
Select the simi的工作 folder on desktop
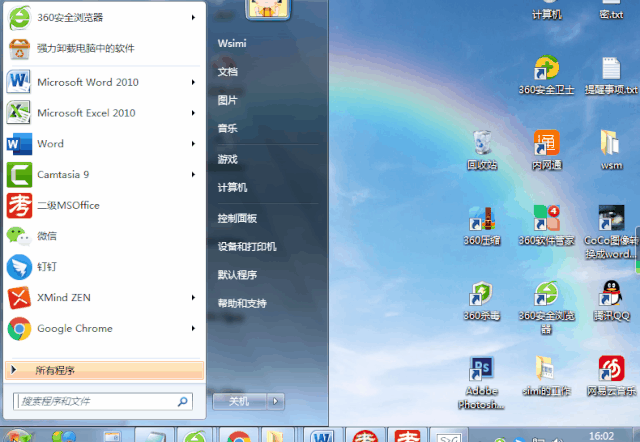point(546,376)
